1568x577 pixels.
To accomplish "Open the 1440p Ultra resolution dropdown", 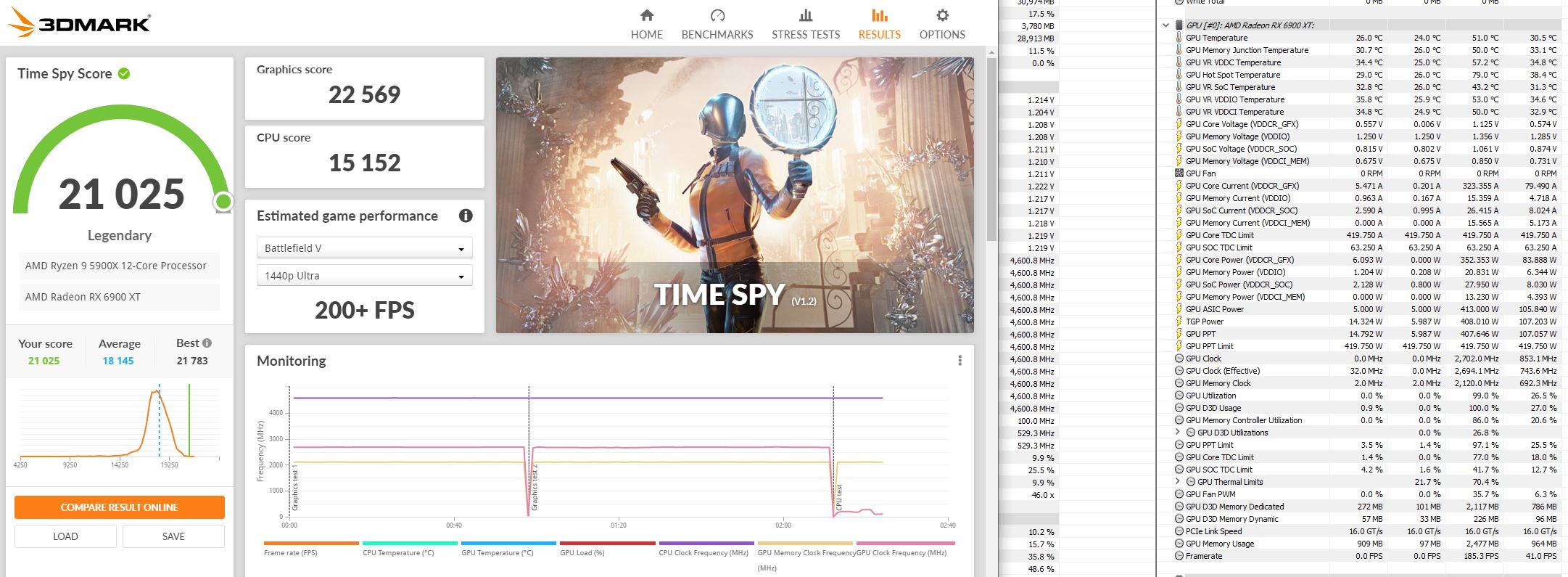I will [x=364, y=276].
